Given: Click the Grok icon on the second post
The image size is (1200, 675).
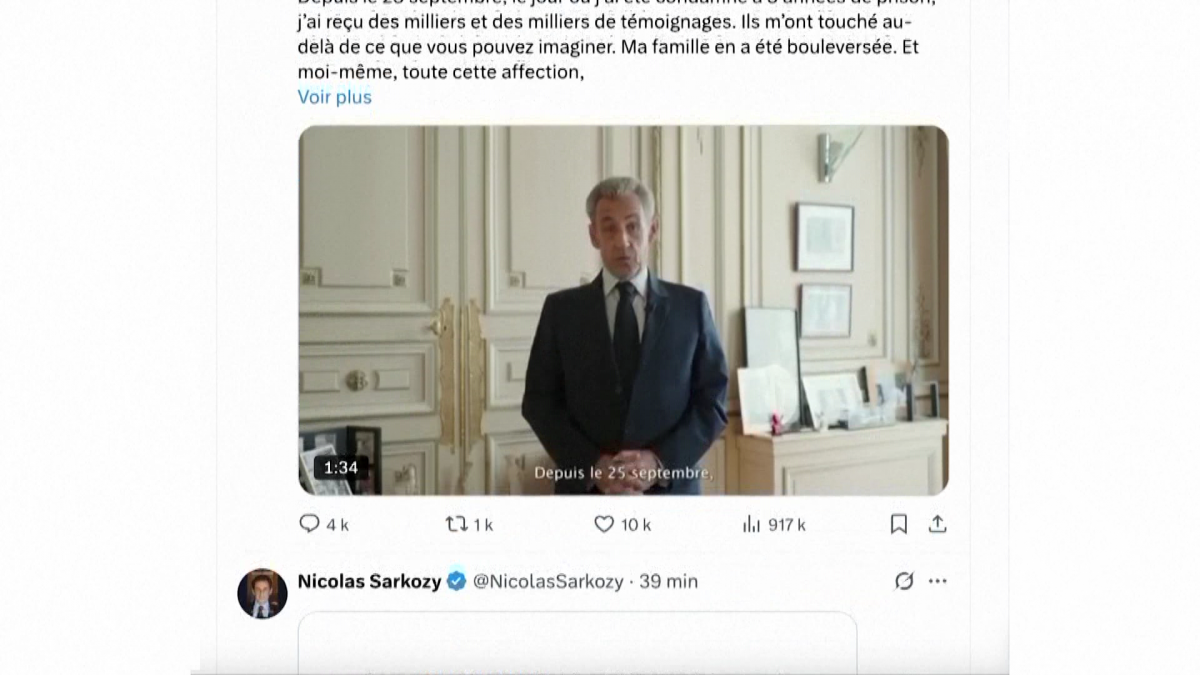Looking at the screenshot, I should [x=904, y=581].
